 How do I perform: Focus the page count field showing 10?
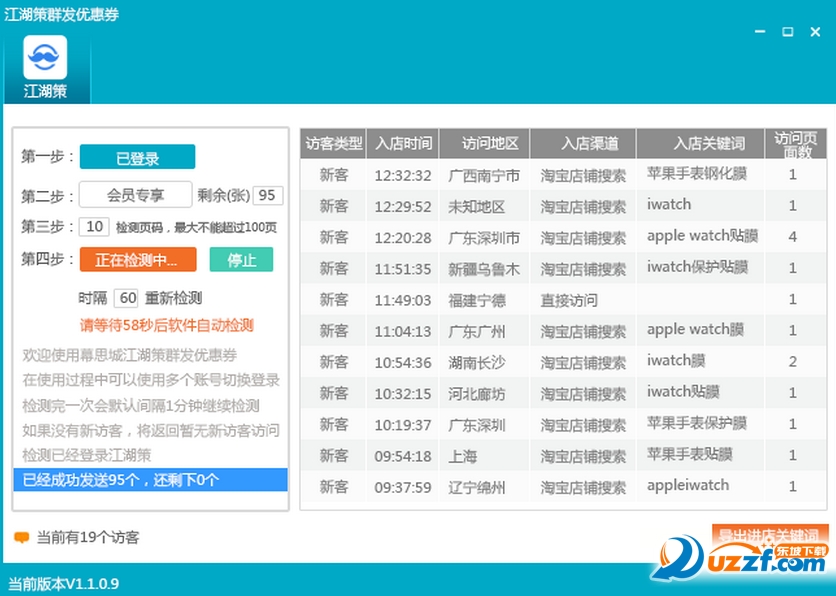[94, 227]
